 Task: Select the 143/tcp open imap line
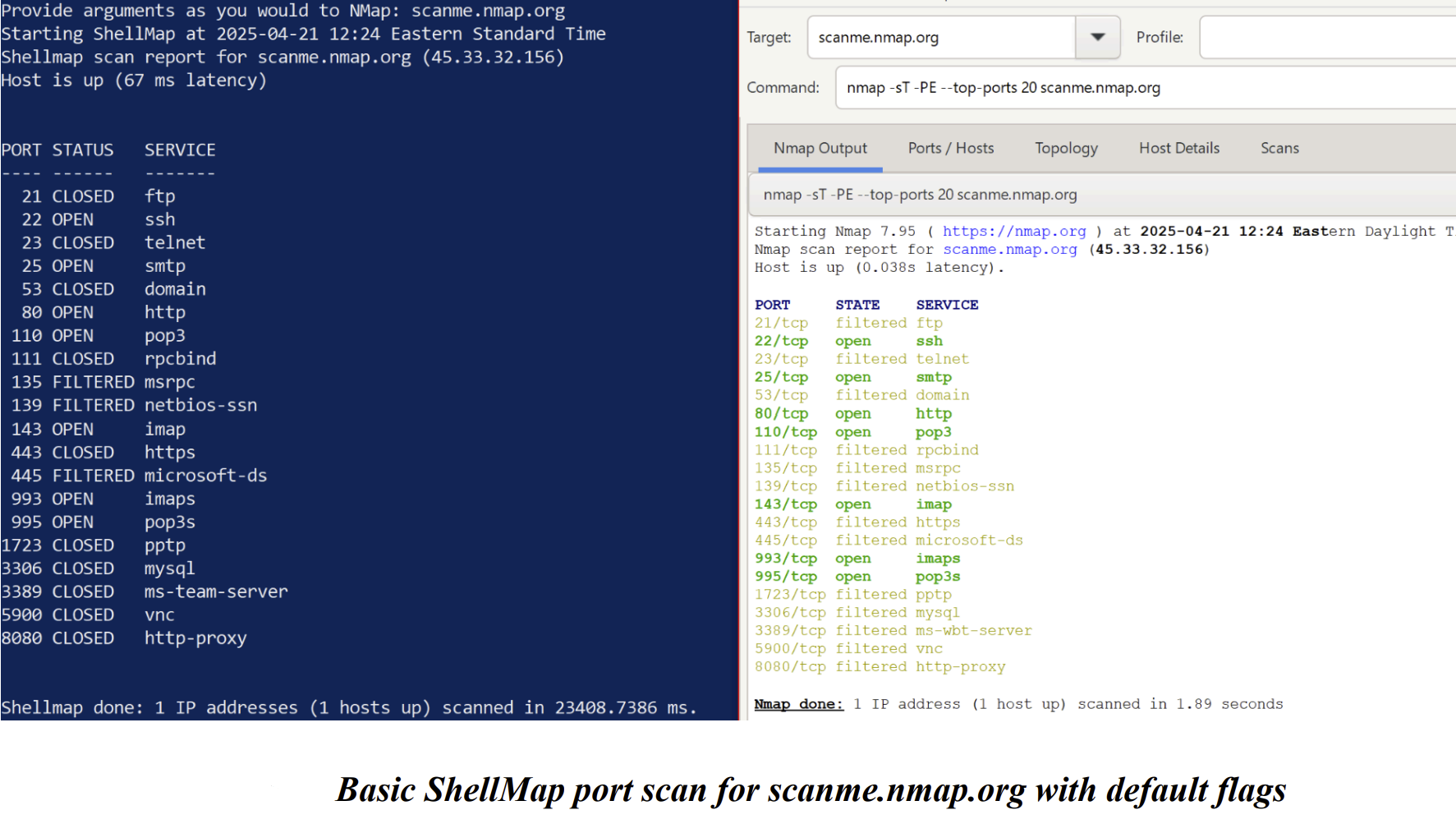[853, 504]
